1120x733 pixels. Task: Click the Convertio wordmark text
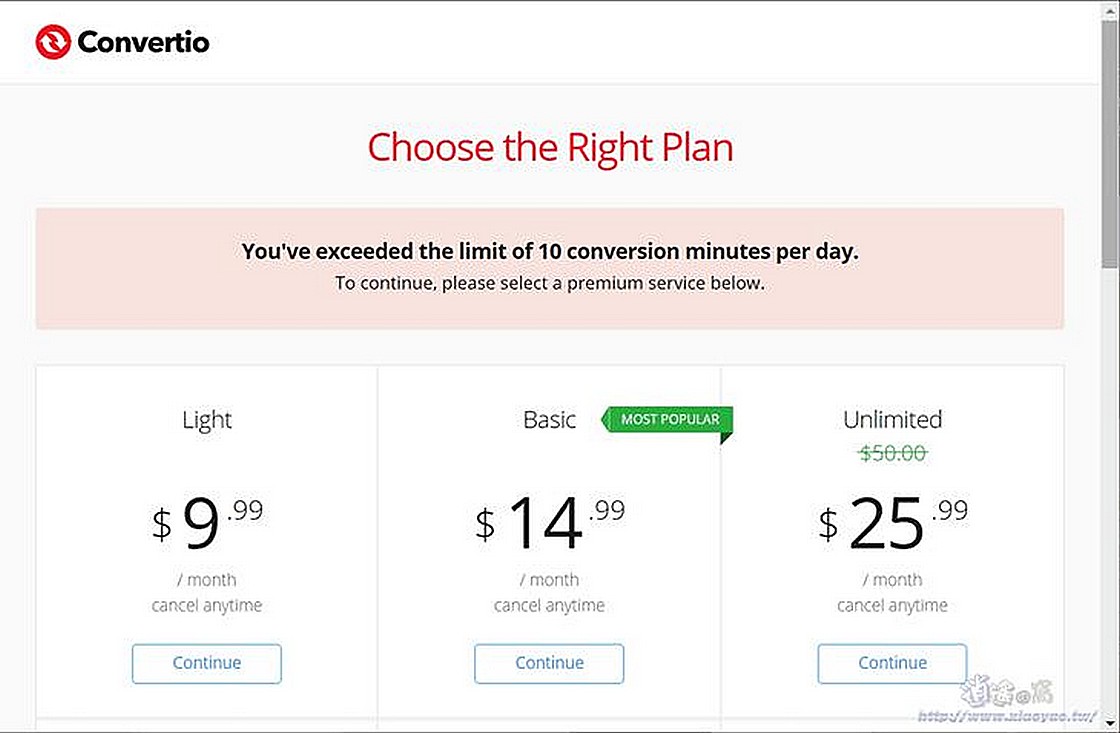[143, 42]
